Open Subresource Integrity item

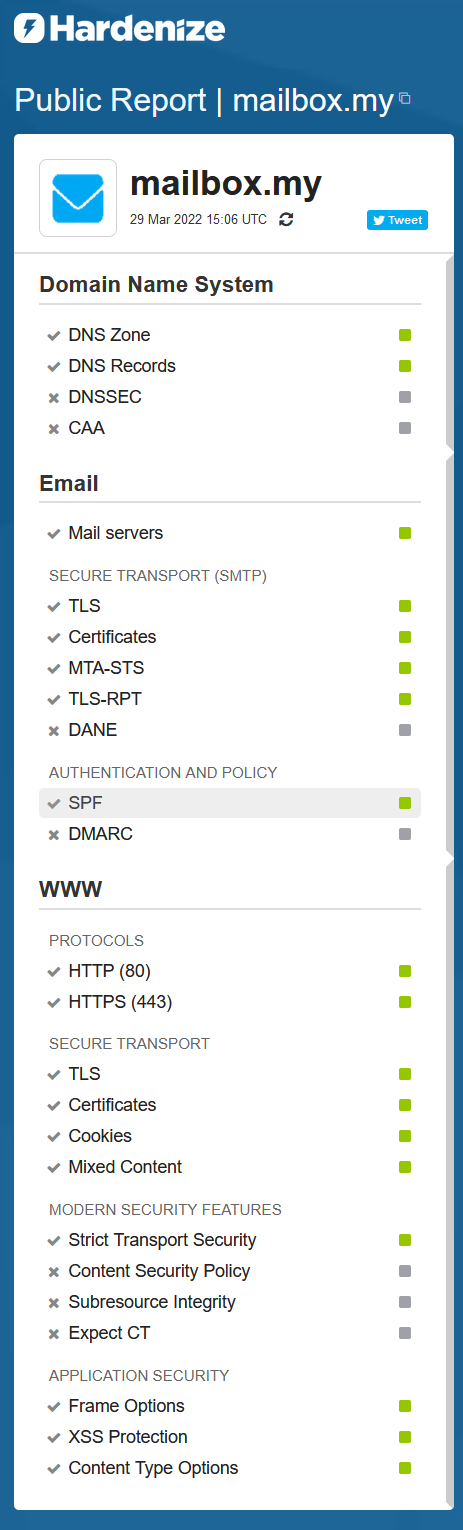click(x=230, y=1302)
